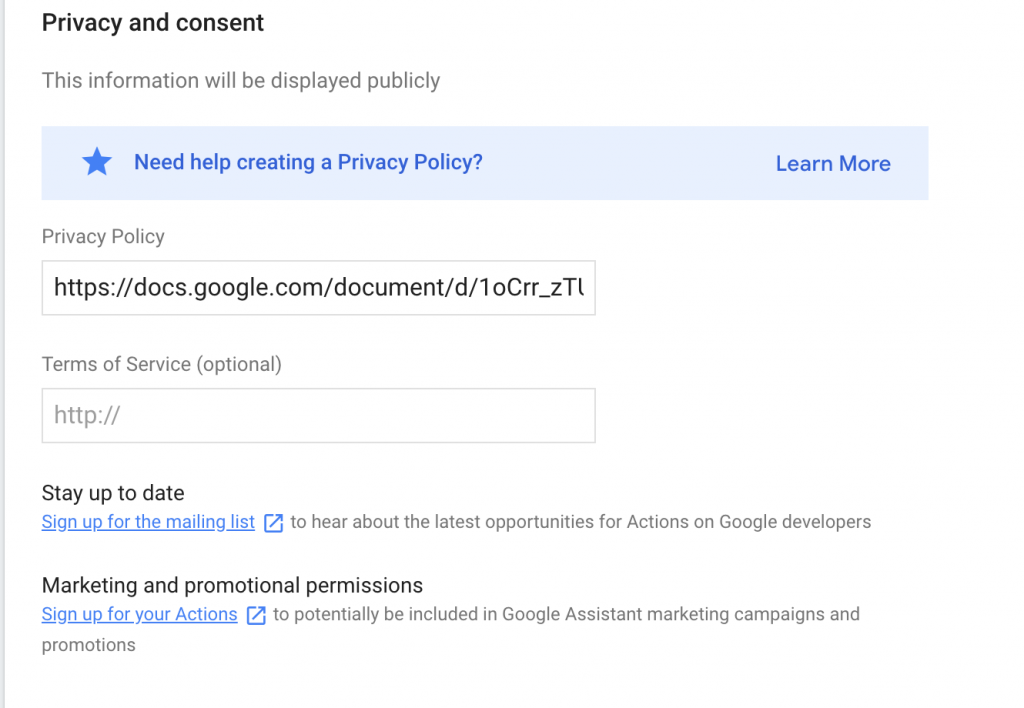The width and height of the screenshot is (1024, 708).
Task: Open the Learn More link
Action: point(832,164)
